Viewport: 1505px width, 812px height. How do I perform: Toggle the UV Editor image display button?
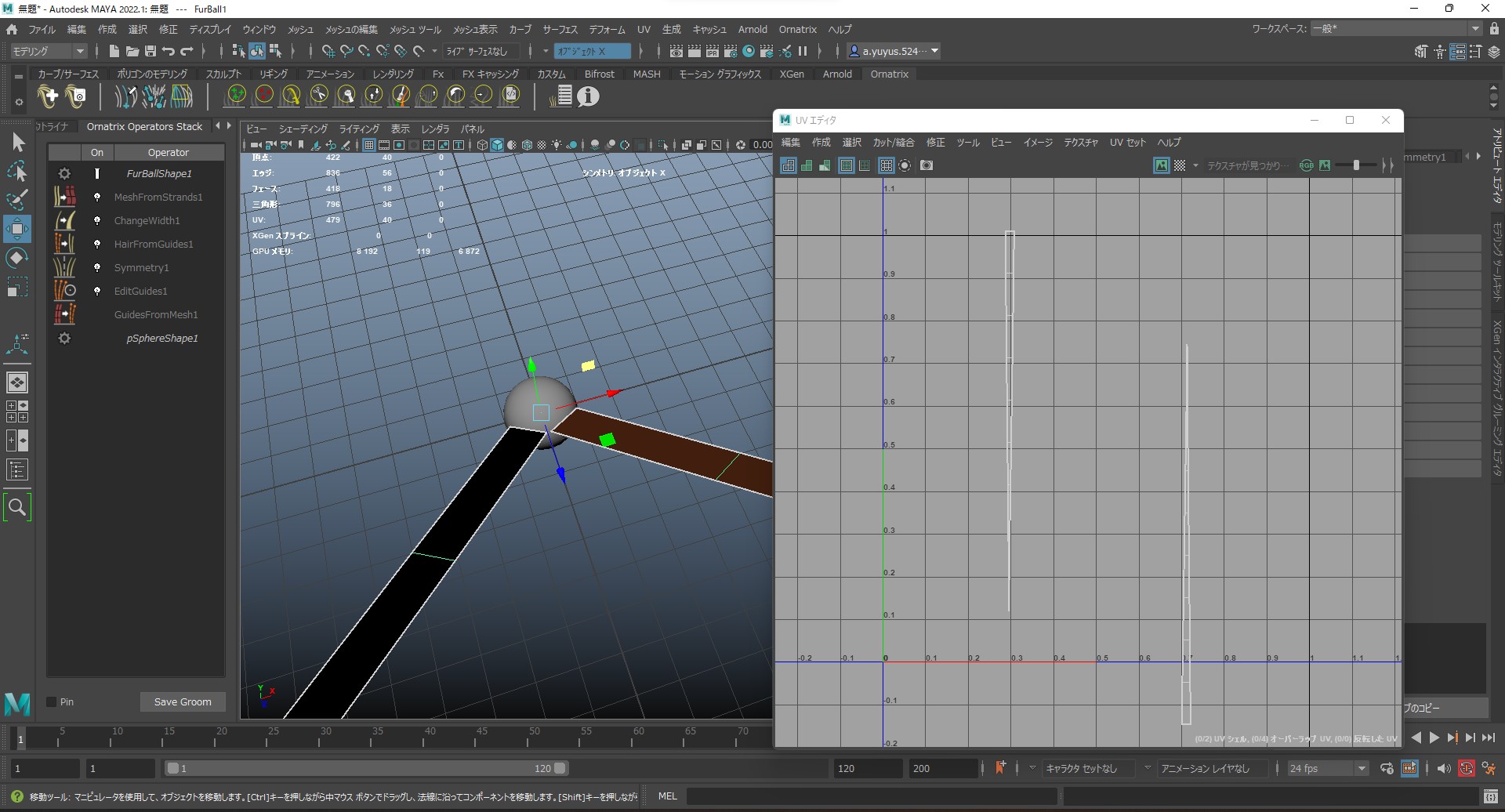[x=1162, y=165]
